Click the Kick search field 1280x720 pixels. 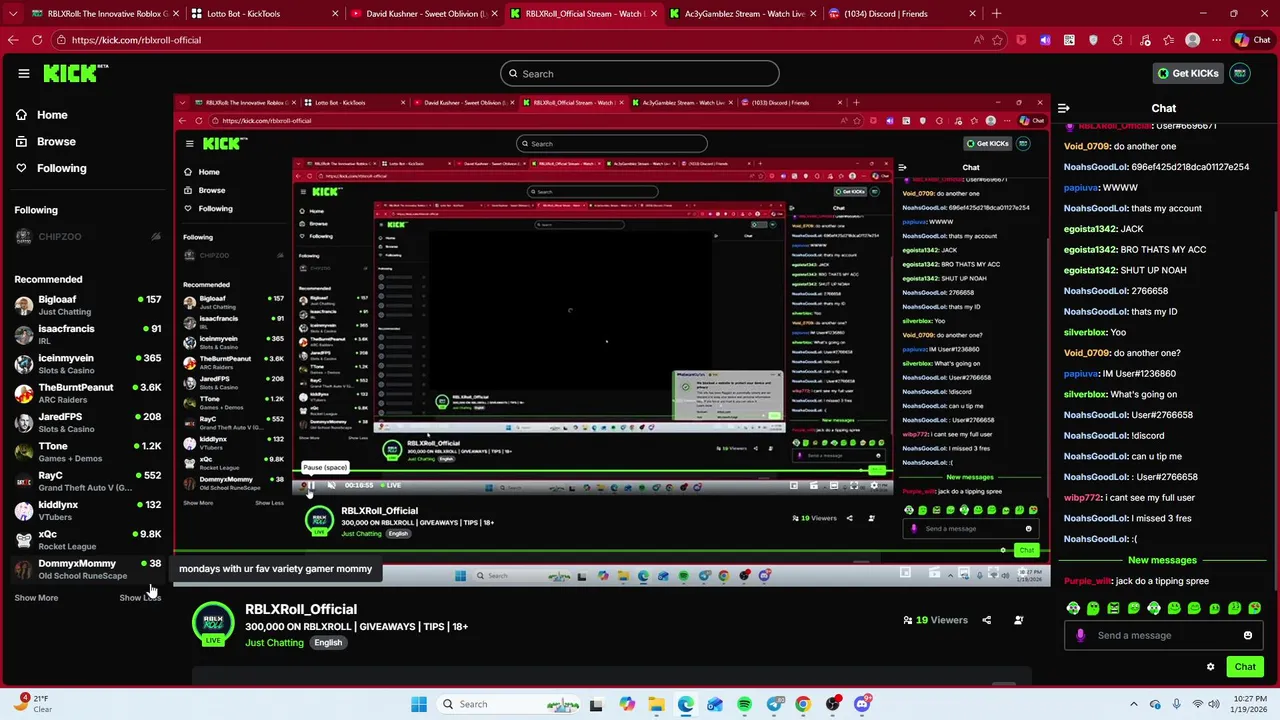point(640,74)
